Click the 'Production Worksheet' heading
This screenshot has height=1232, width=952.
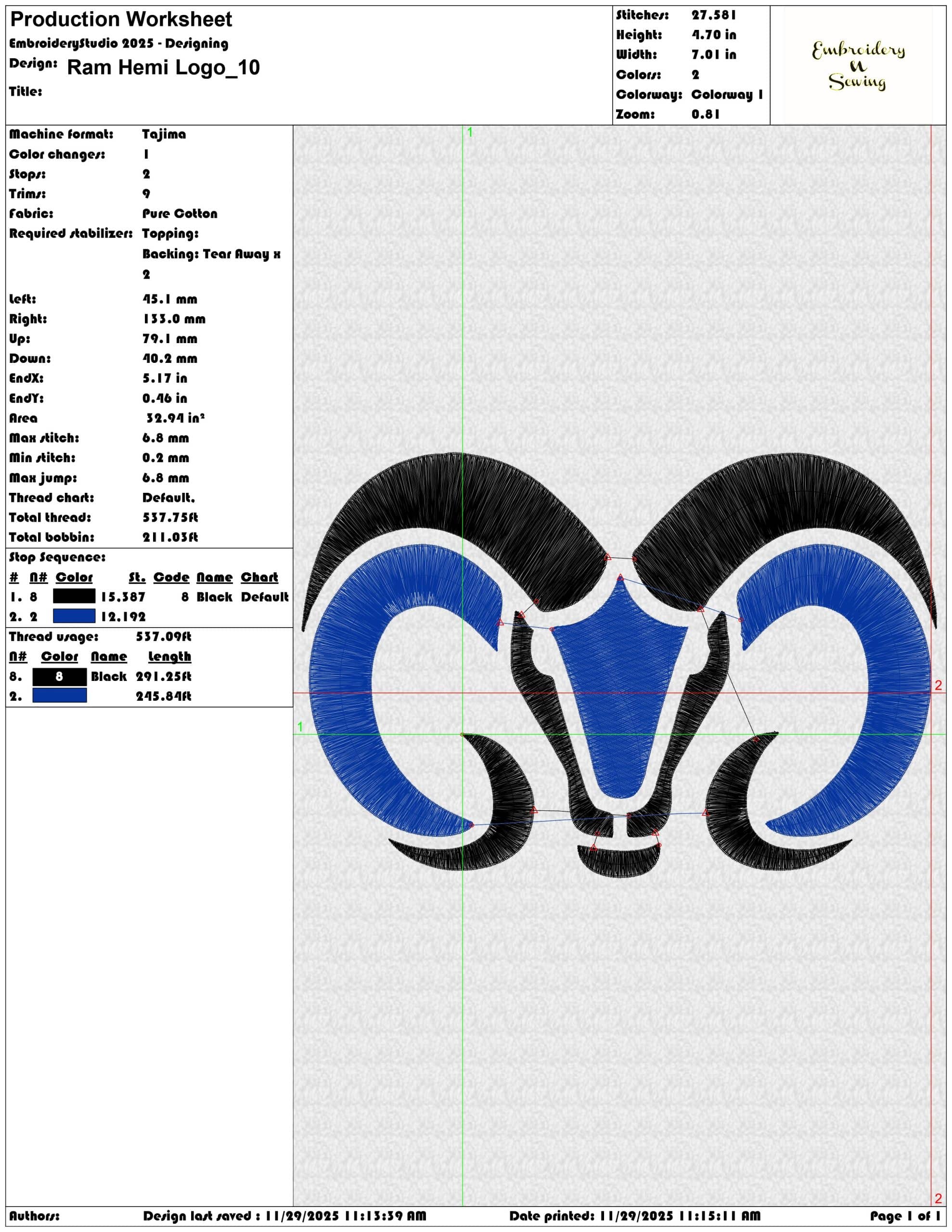point(121,20)
